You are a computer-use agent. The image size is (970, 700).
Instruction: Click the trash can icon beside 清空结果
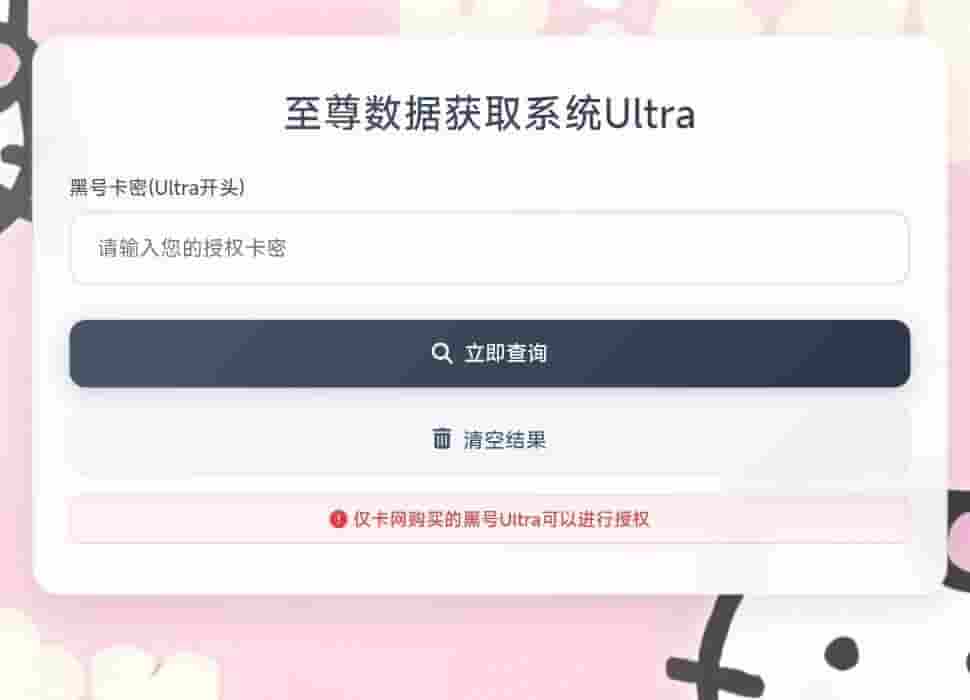442,438
